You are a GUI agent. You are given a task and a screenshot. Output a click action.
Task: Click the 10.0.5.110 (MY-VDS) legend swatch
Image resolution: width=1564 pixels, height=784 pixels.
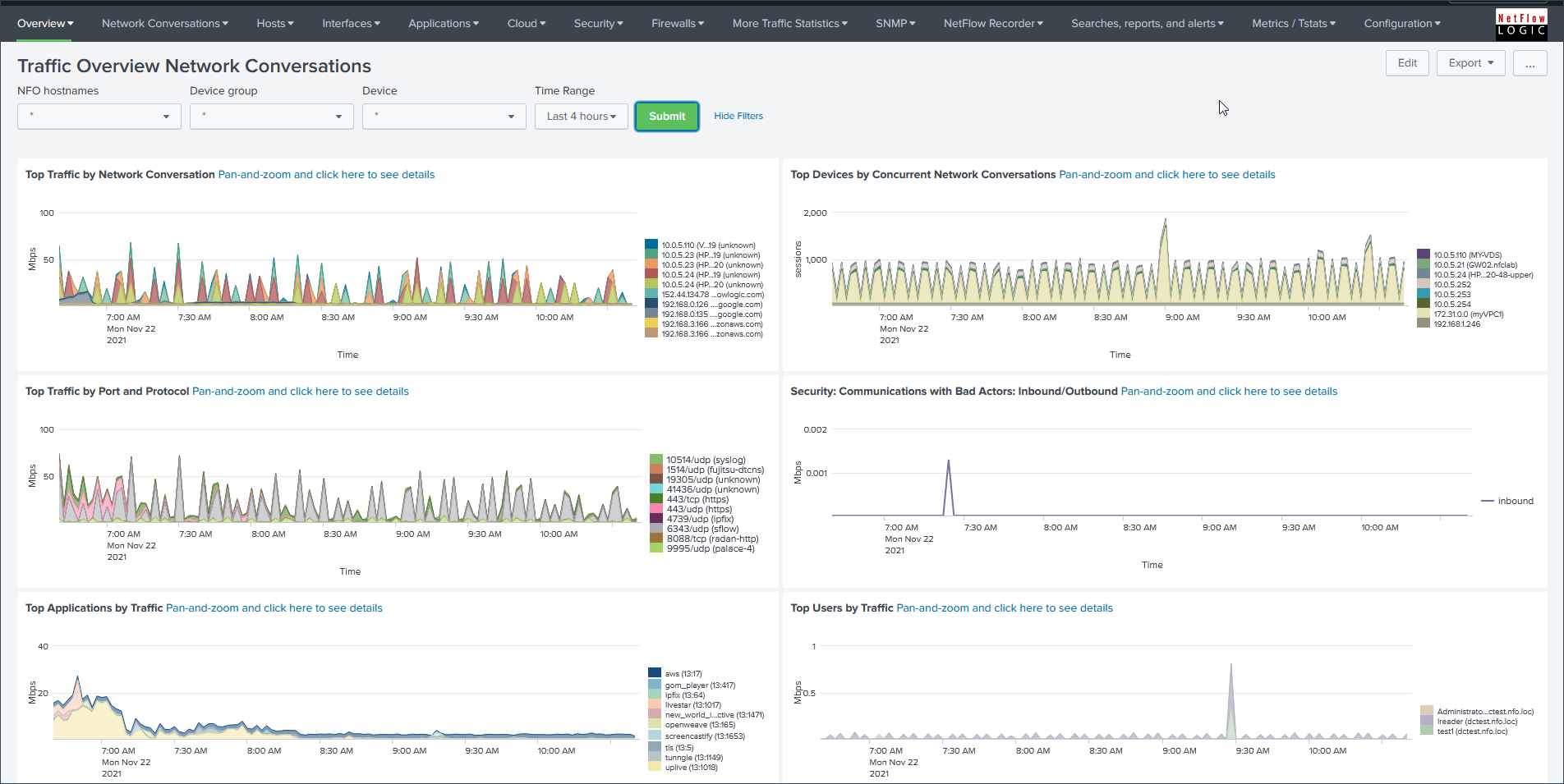click(1424, 254)
